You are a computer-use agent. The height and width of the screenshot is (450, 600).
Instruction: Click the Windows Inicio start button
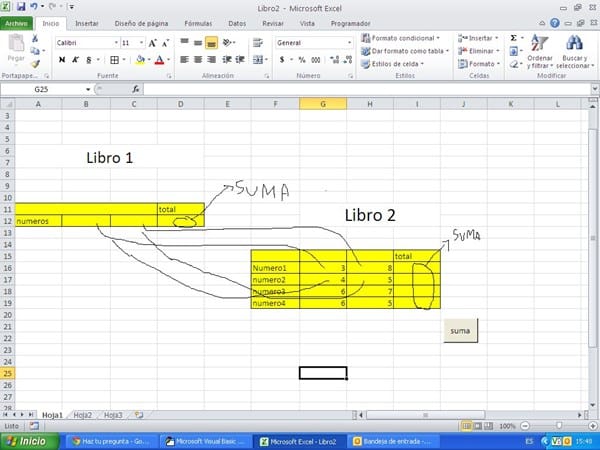click(x=27, y=440)
